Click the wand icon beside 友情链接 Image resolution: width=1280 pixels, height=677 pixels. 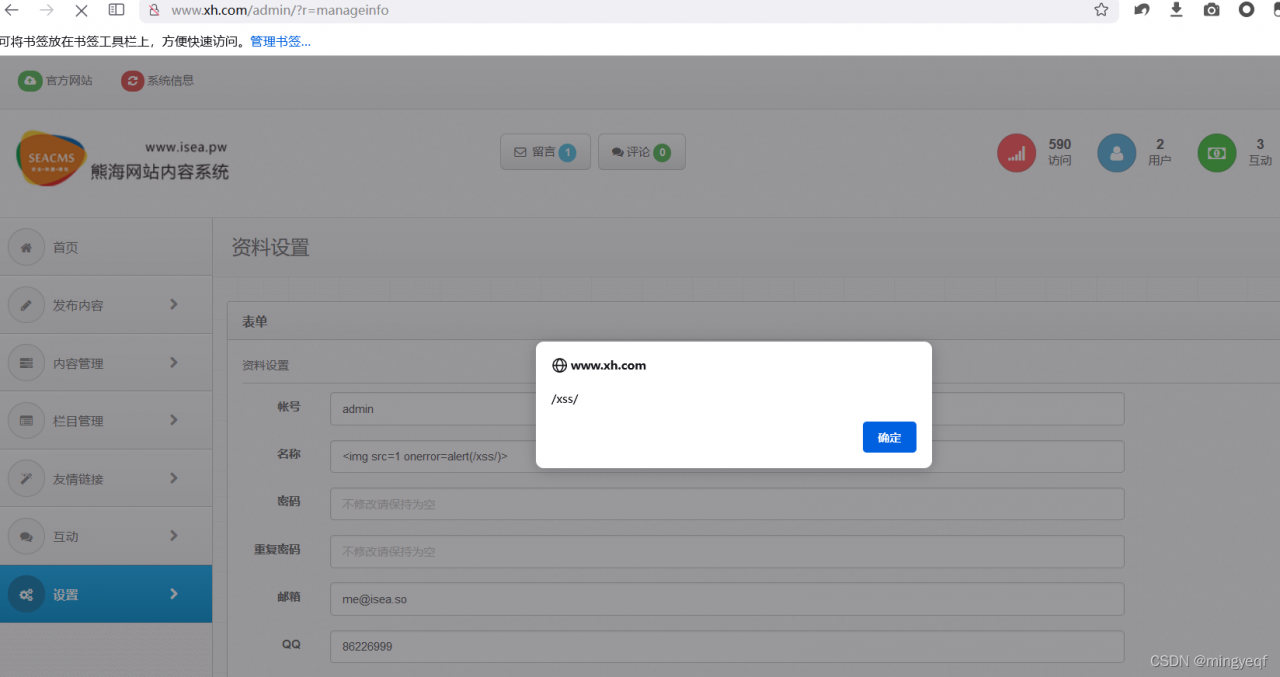26,479
